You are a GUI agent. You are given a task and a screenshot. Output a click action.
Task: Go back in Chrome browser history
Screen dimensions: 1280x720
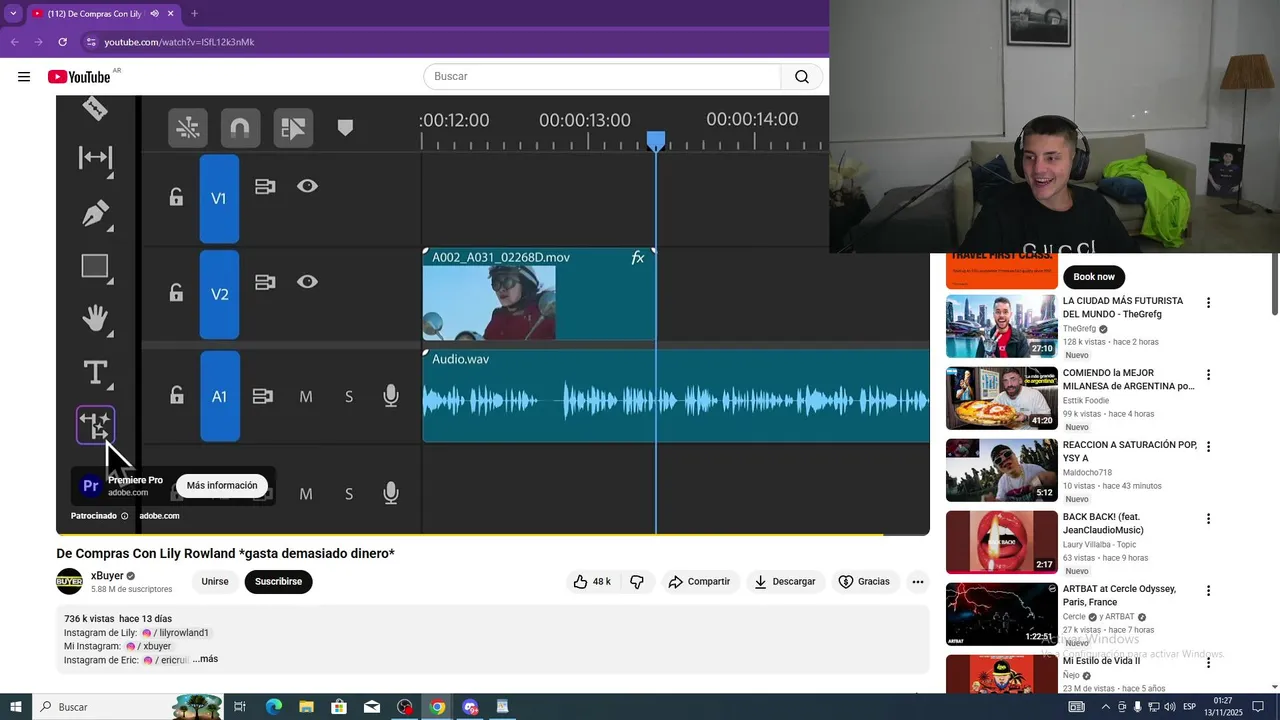point(14,42)
